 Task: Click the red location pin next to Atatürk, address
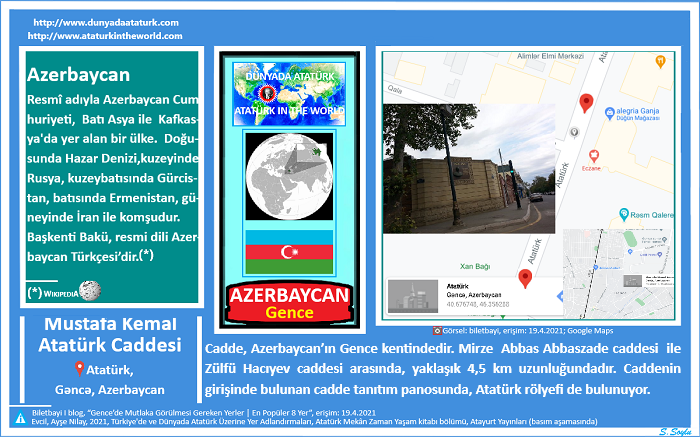pyautogui.click(x=79, y=369)
